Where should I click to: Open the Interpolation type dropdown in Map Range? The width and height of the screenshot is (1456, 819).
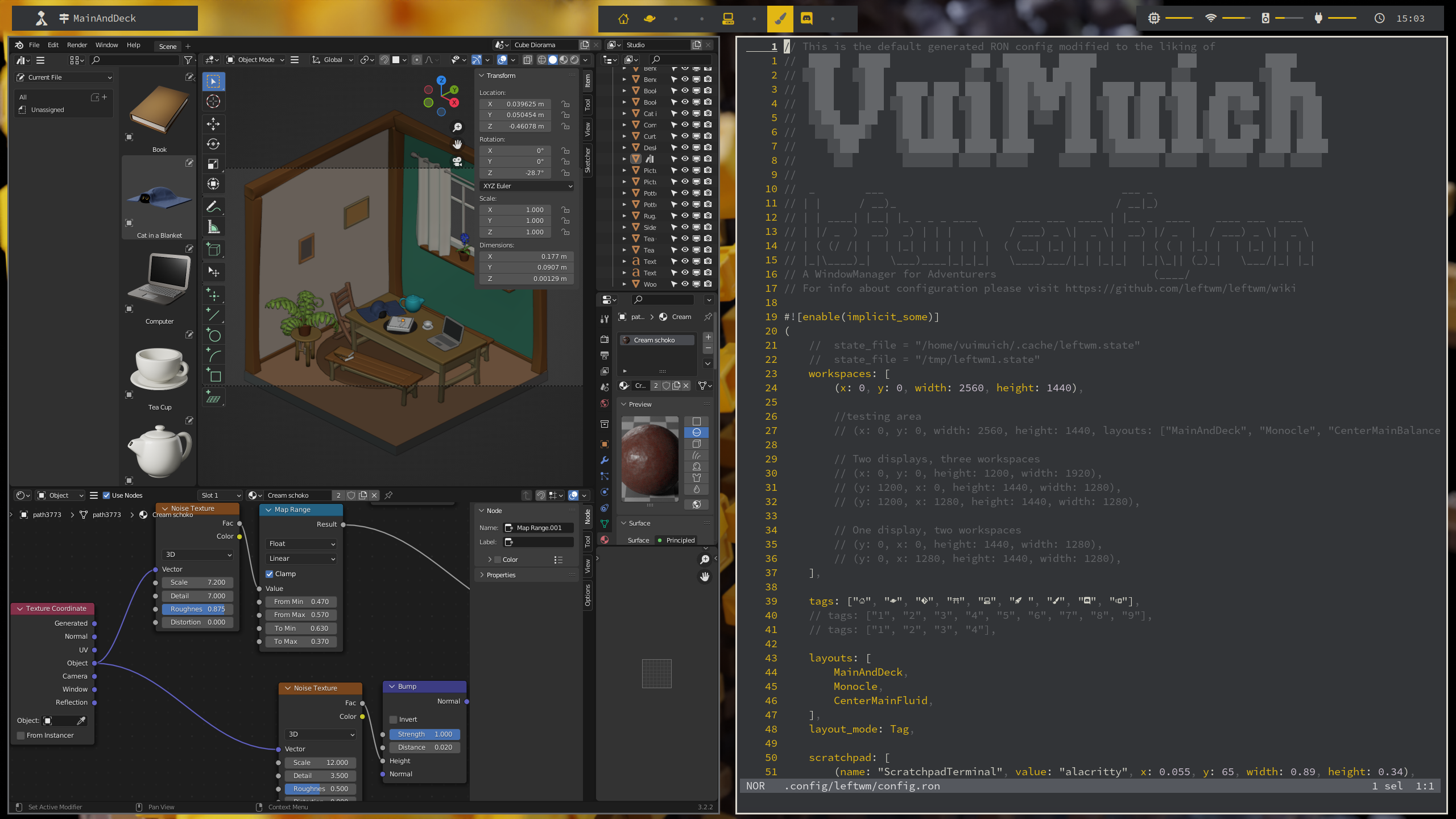[x=299, y=558]
